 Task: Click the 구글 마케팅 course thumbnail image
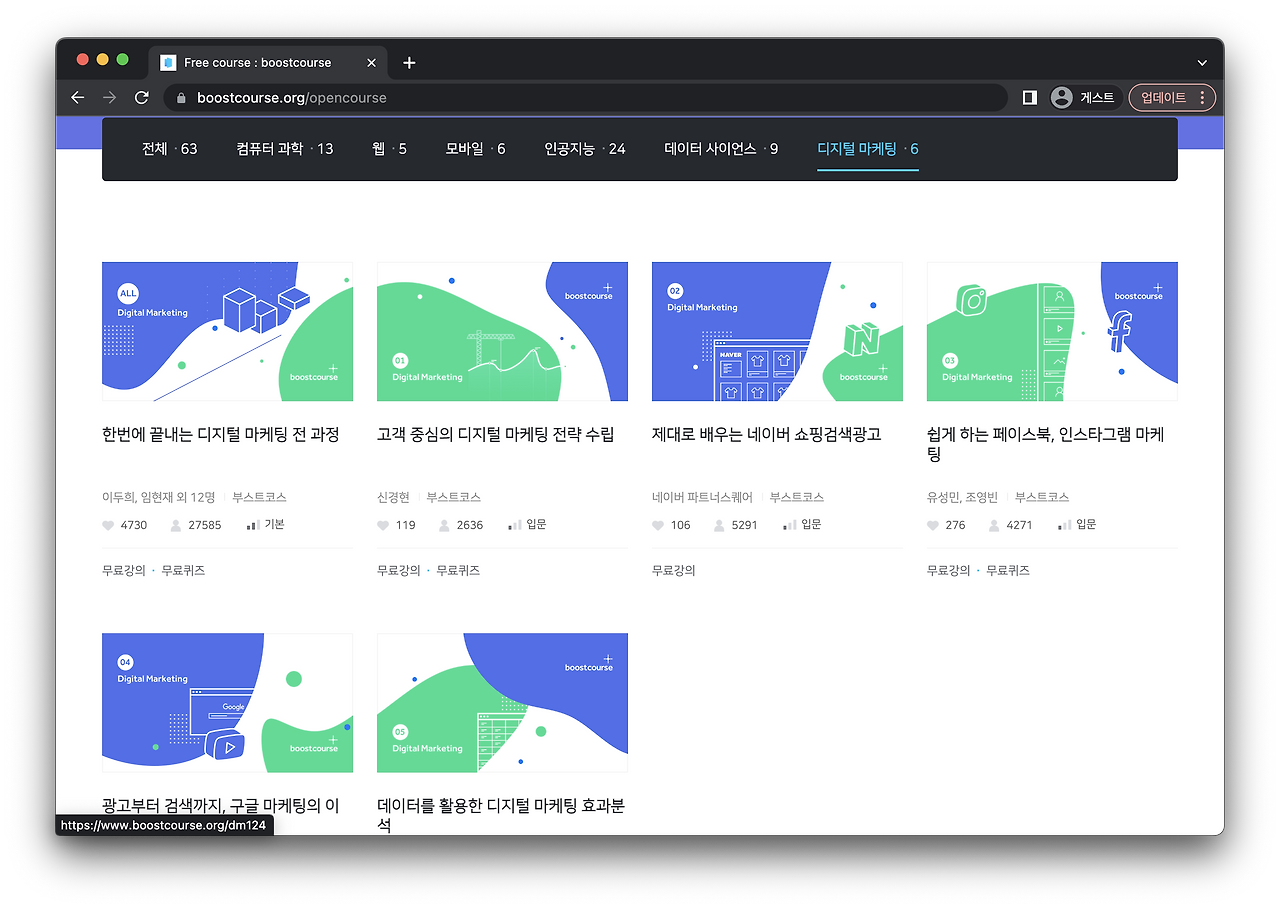point(227,702)
